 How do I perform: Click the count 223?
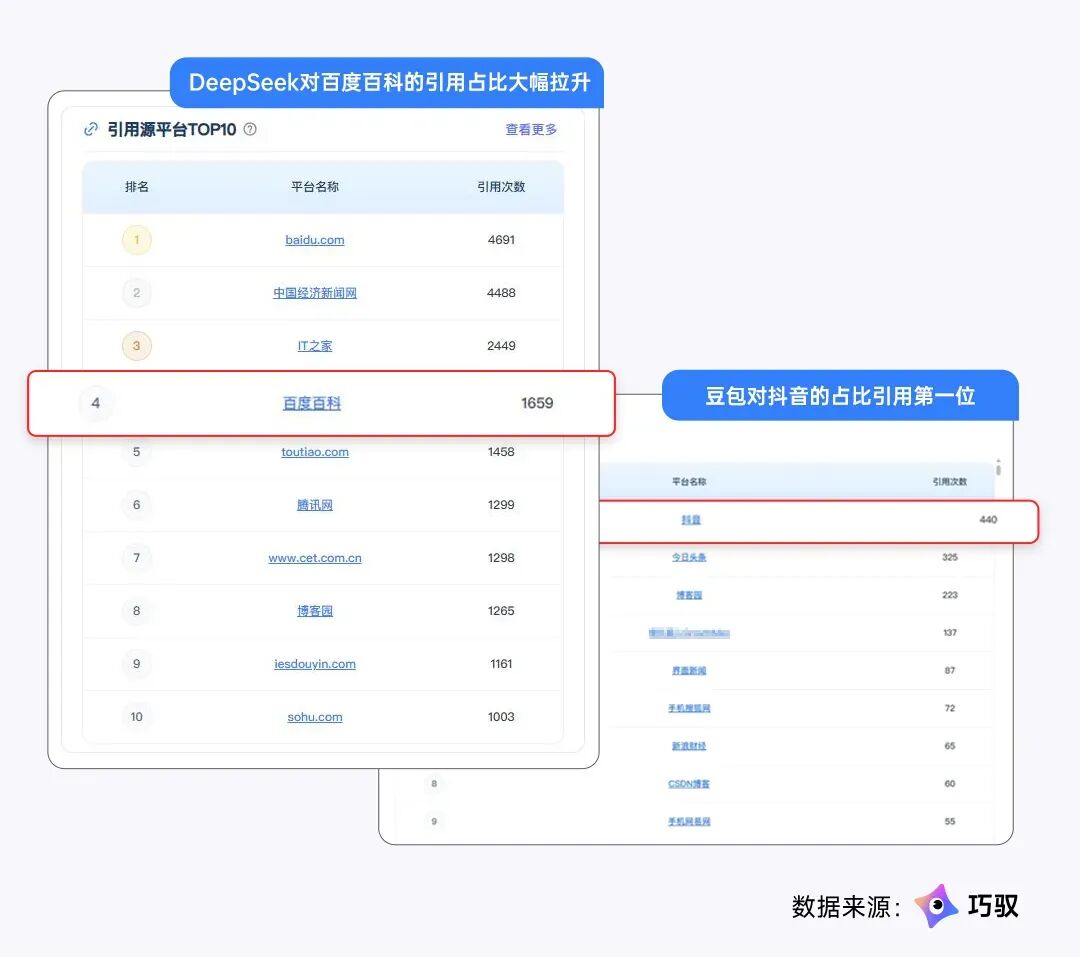950,595
